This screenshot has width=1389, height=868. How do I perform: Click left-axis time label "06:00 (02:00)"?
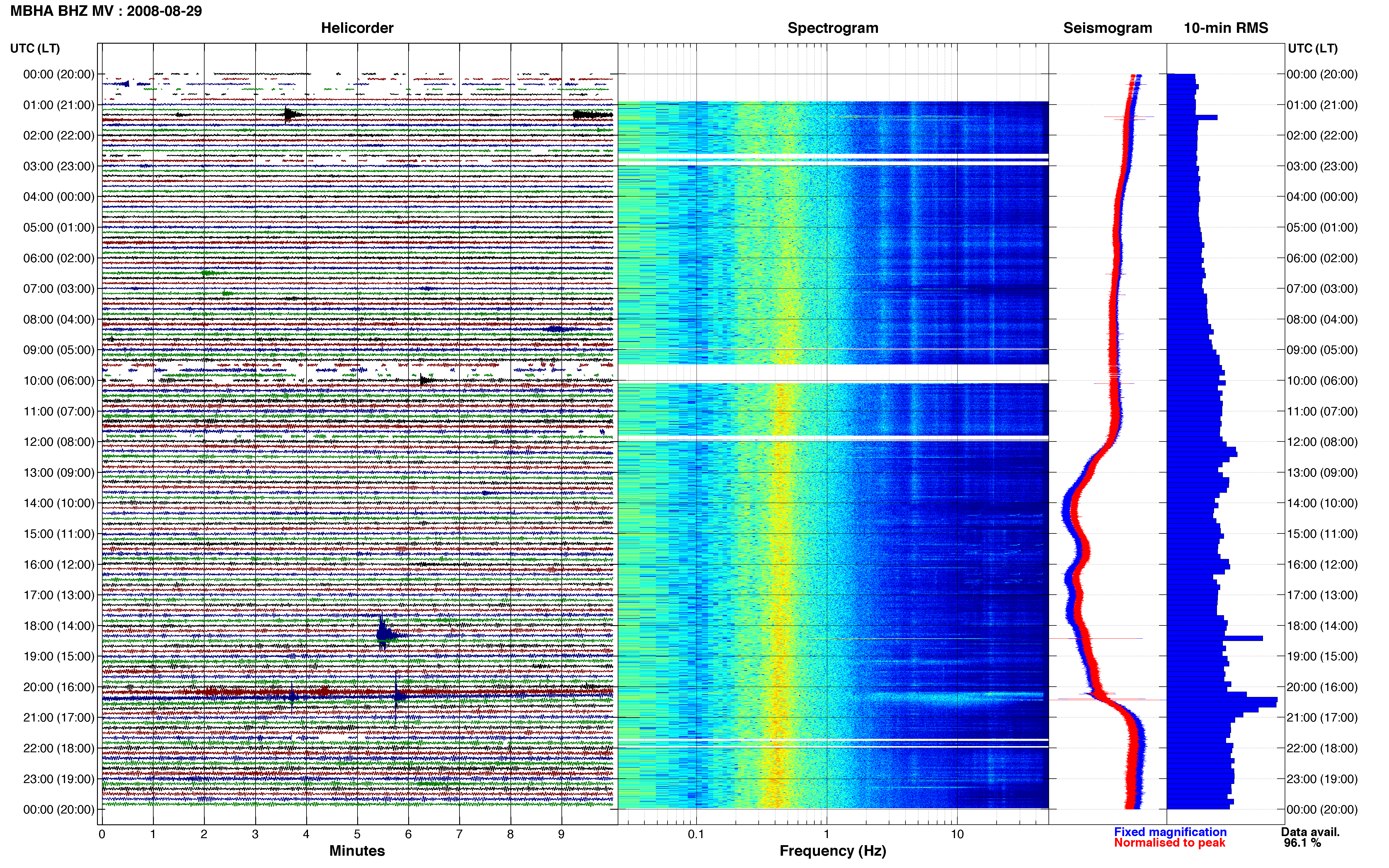(59, 258)
